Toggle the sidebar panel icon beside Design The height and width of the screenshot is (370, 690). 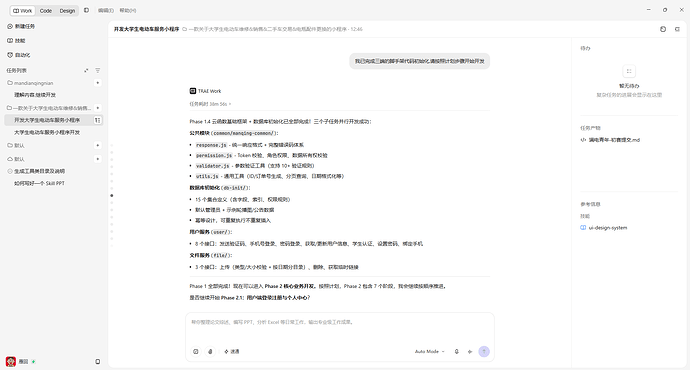86,10
